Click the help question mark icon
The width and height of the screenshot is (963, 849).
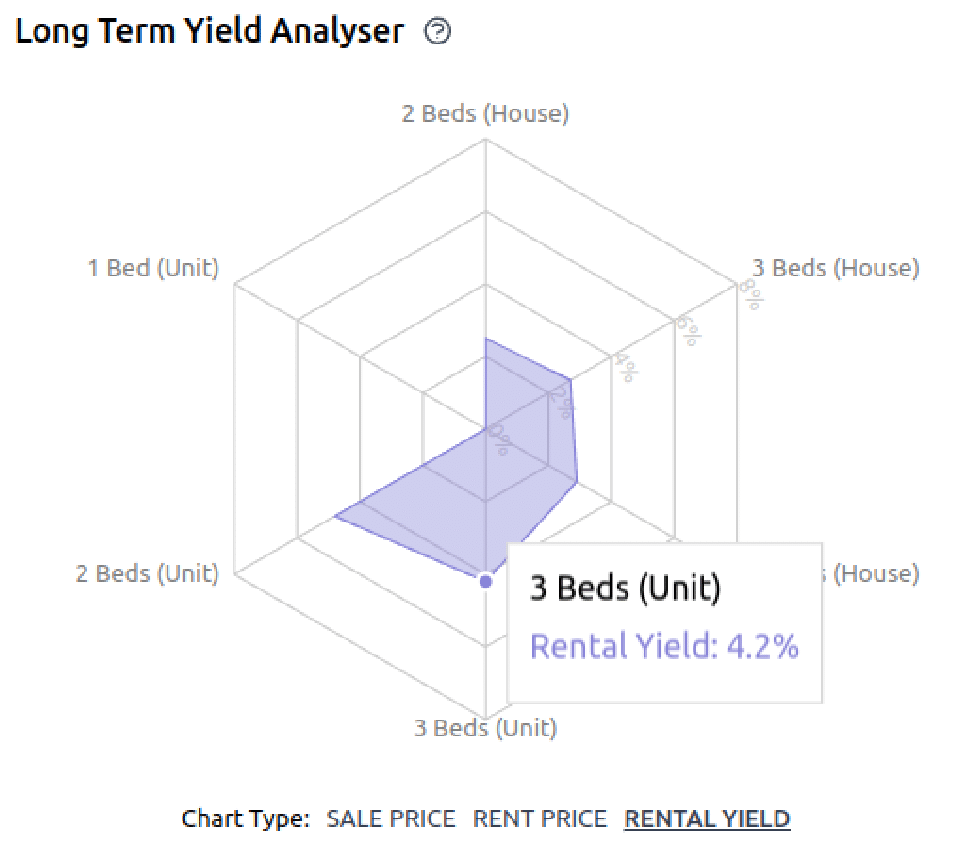[437, 31]
